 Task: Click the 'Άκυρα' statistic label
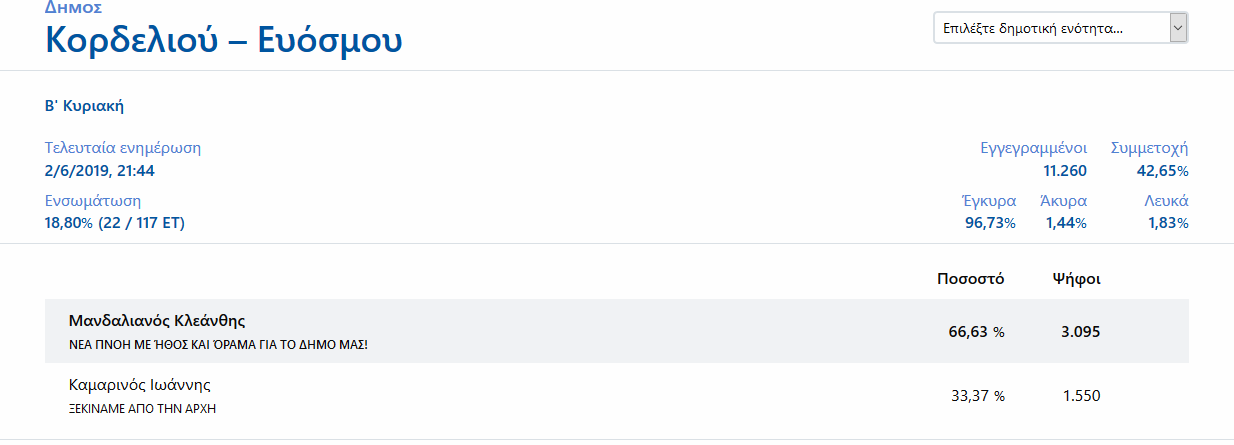(x=1063, y=200)
